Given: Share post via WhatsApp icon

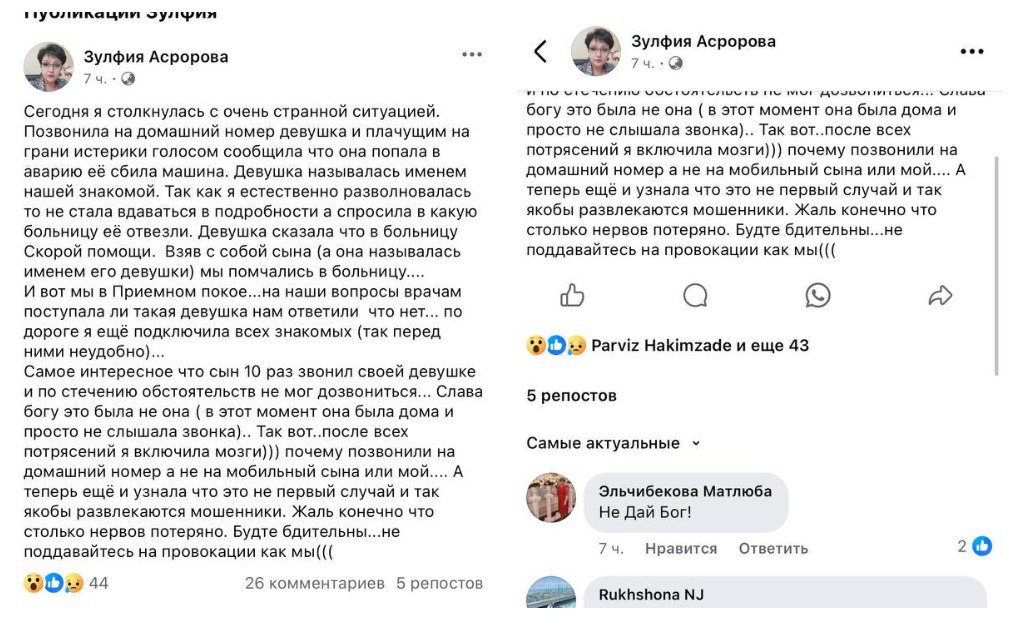Looking at the screenshot, I should pyautogui.click(x=818, y=295).
